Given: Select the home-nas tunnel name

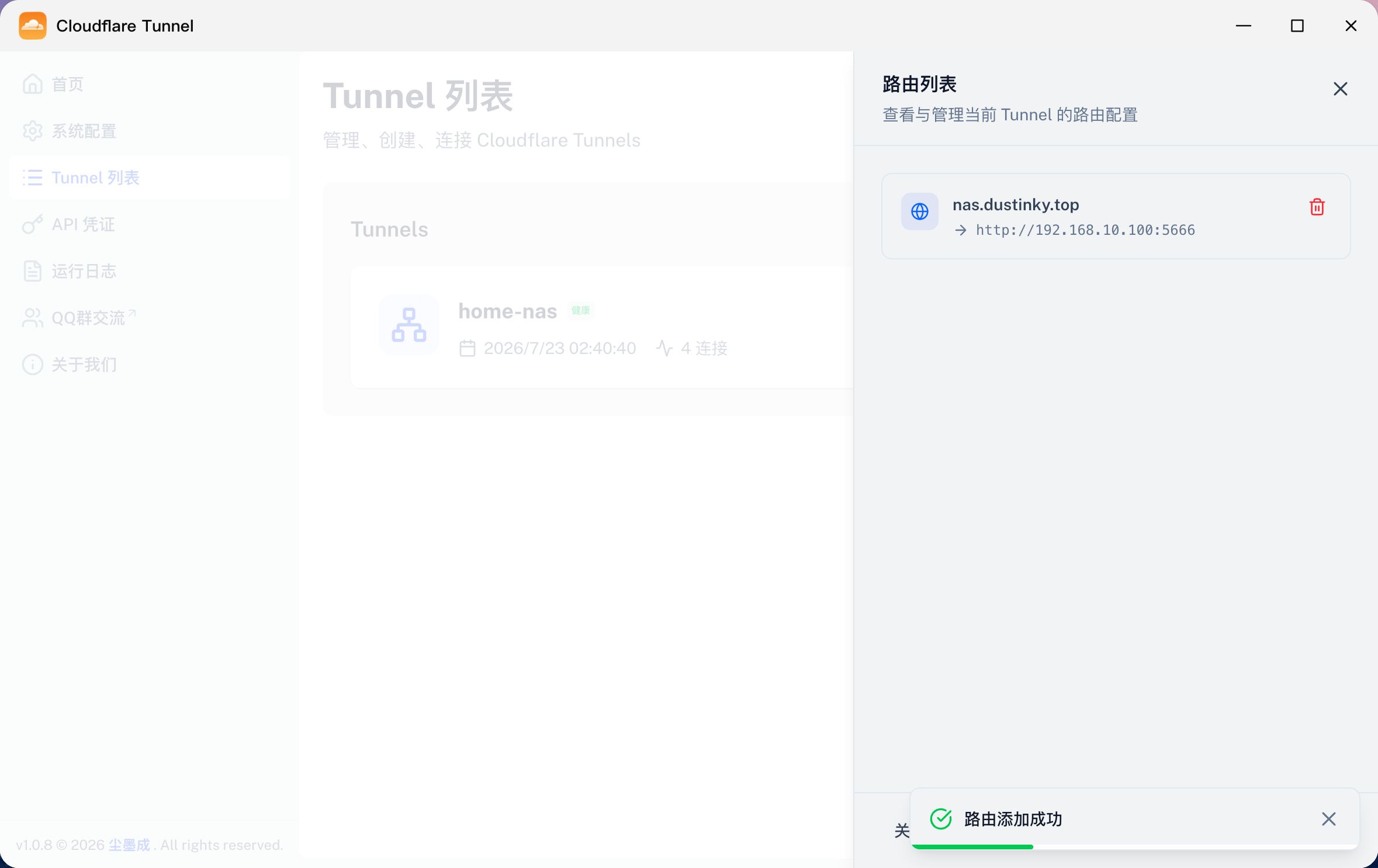Looking at the screenshot, I should point(507,311).
